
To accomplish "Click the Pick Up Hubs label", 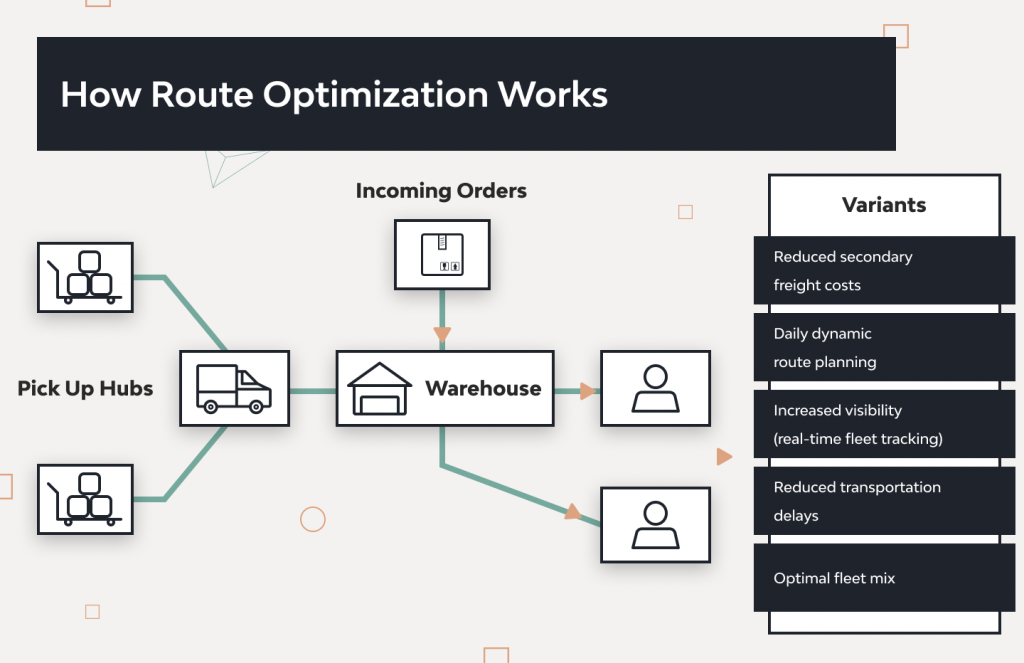I will coord(85,388).
